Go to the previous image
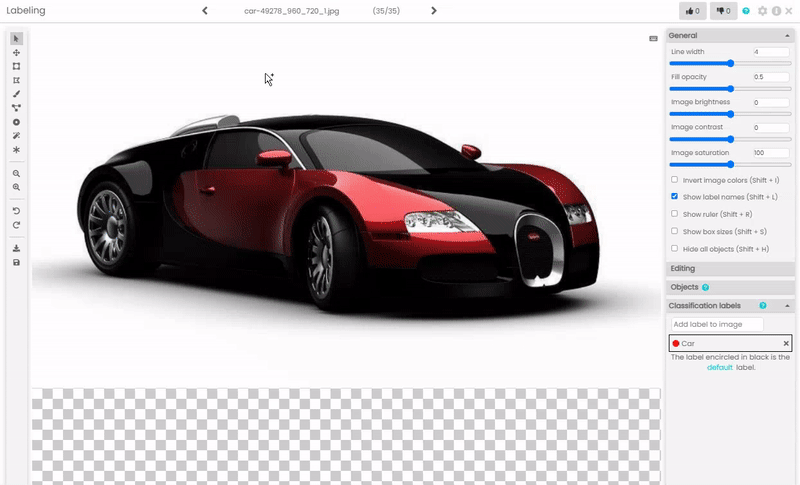This screenshot has height=485, width=800. [205, 11]
